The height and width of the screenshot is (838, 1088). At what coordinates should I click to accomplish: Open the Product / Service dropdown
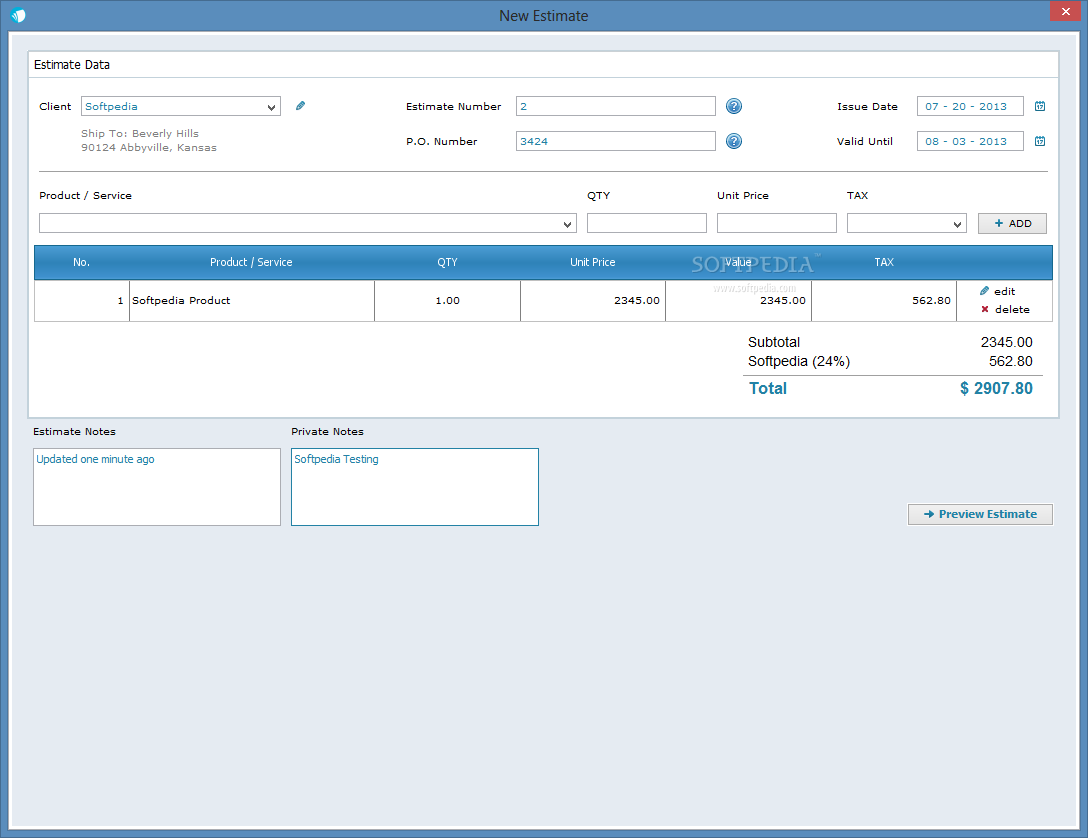point(567,224)
